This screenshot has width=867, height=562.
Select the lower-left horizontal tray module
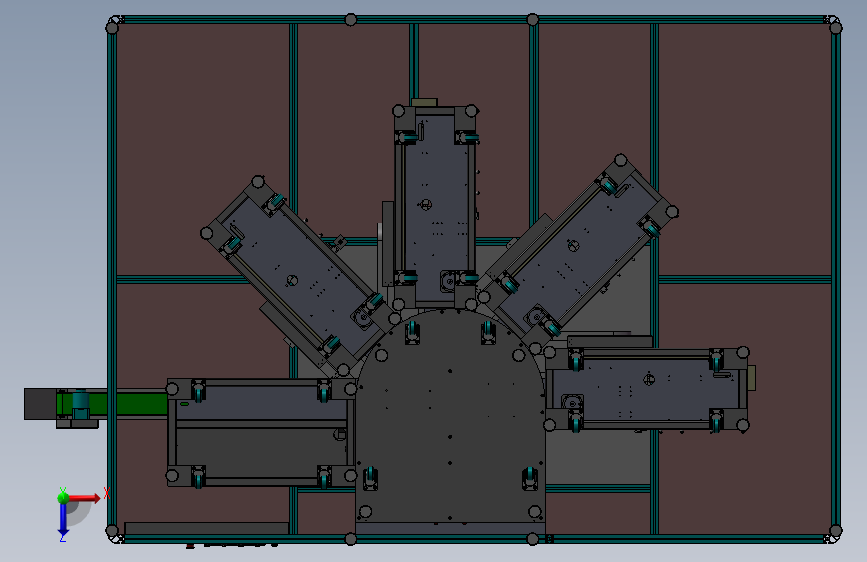[261, 433]
